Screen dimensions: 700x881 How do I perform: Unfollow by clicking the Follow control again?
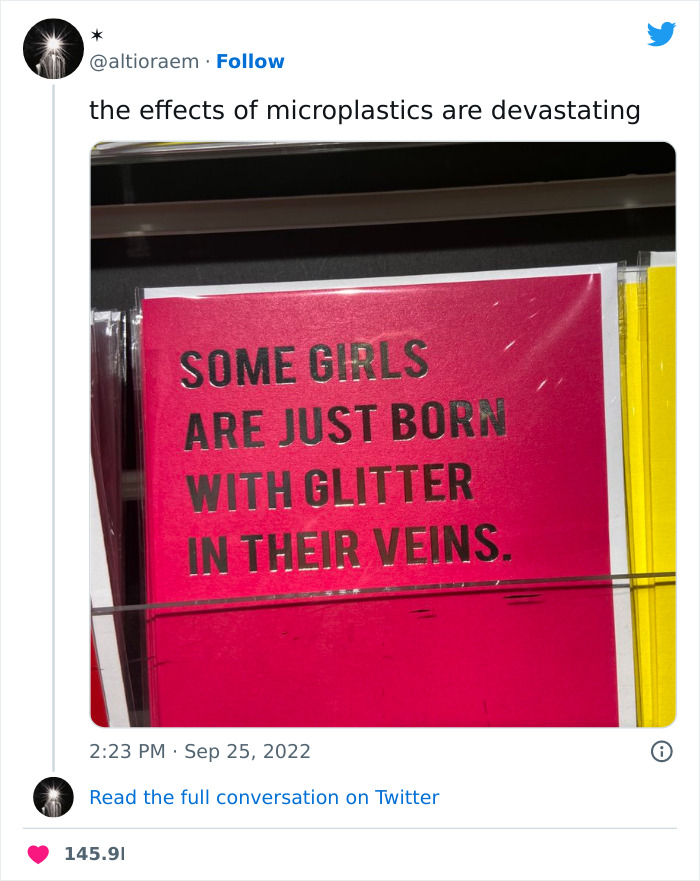click(x=251, y=61)
